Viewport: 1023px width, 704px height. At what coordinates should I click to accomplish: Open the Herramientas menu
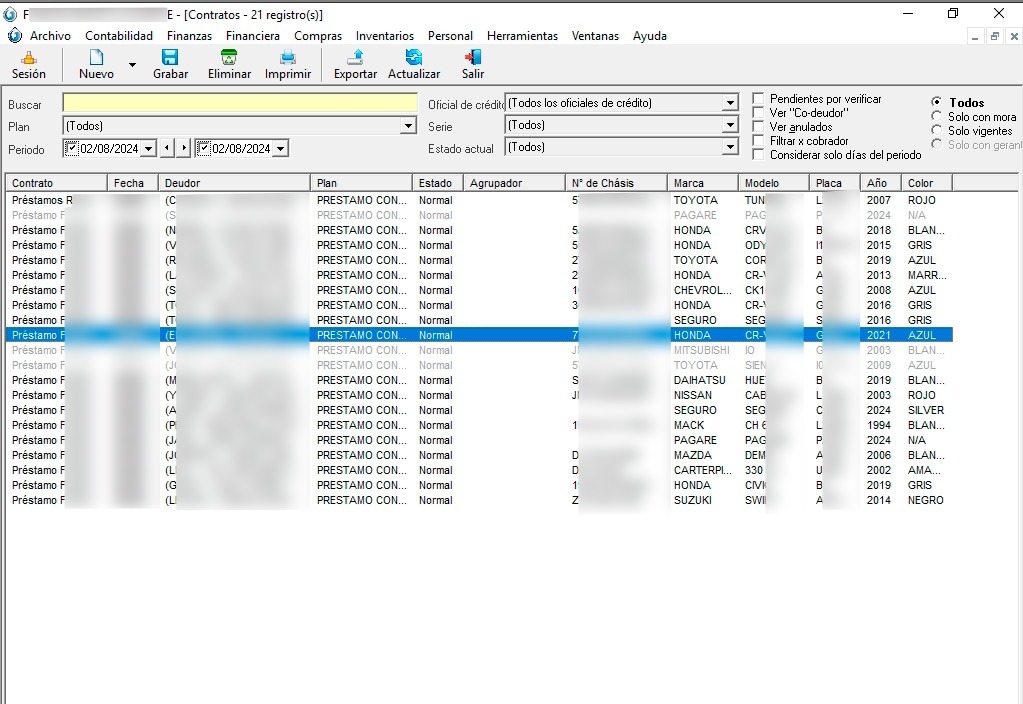click(522, 36)
